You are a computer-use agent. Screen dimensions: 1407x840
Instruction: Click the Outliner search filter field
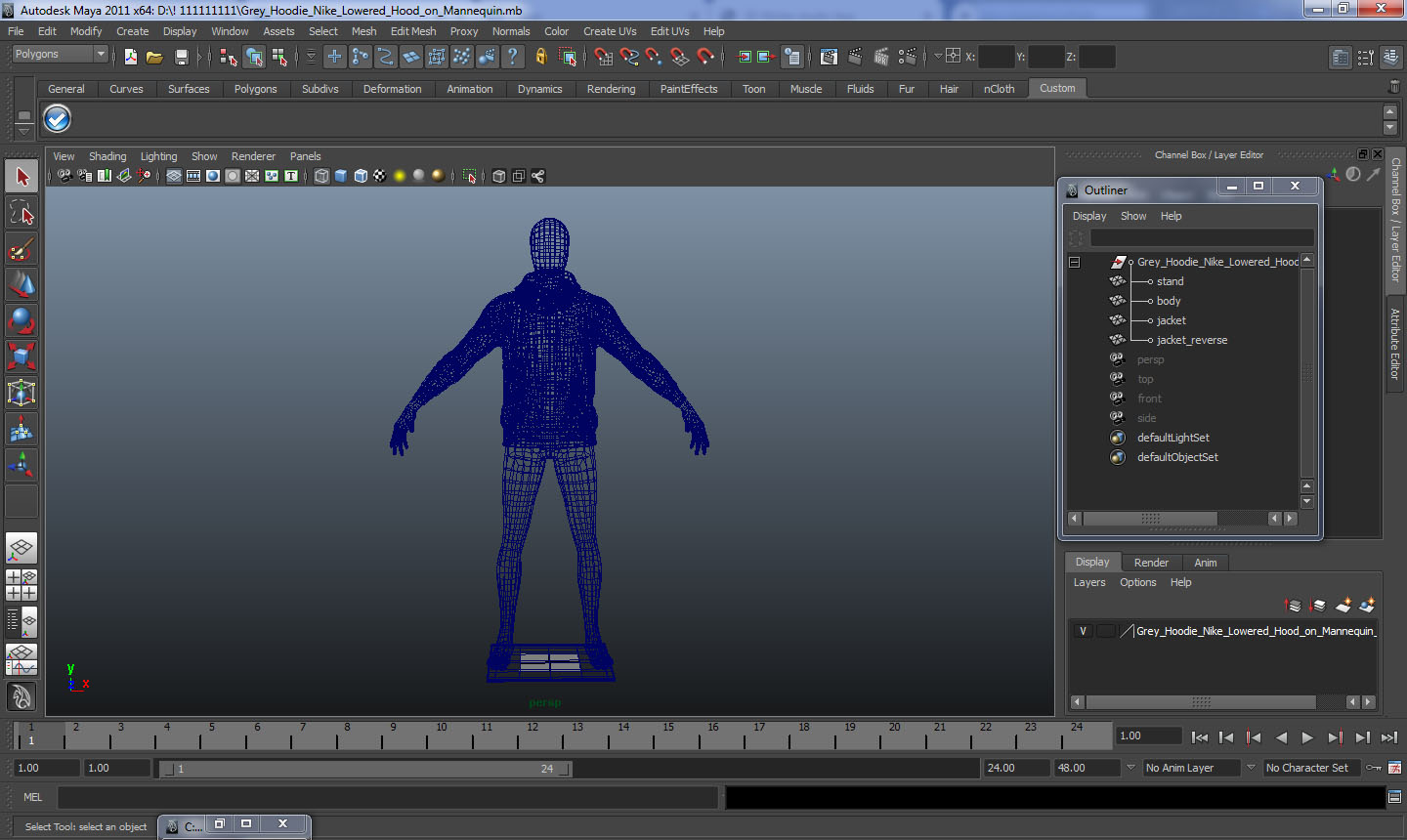(x=1202, y=238)
